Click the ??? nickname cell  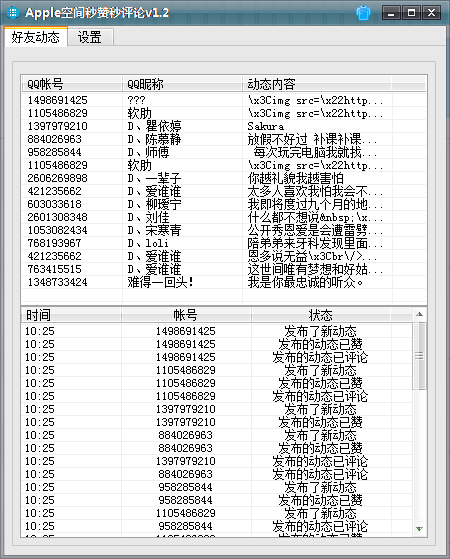[136, 100]
